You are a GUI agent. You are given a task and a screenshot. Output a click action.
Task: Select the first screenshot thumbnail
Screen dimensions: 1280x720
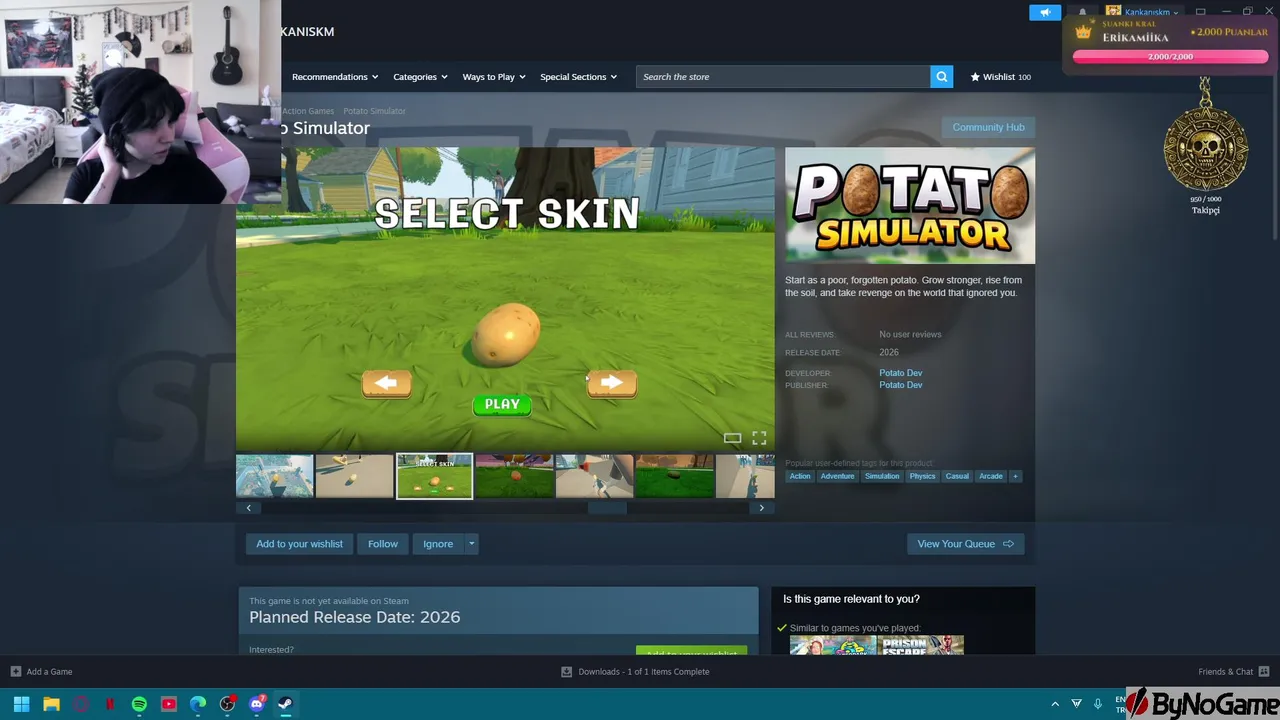pos(275,476)
